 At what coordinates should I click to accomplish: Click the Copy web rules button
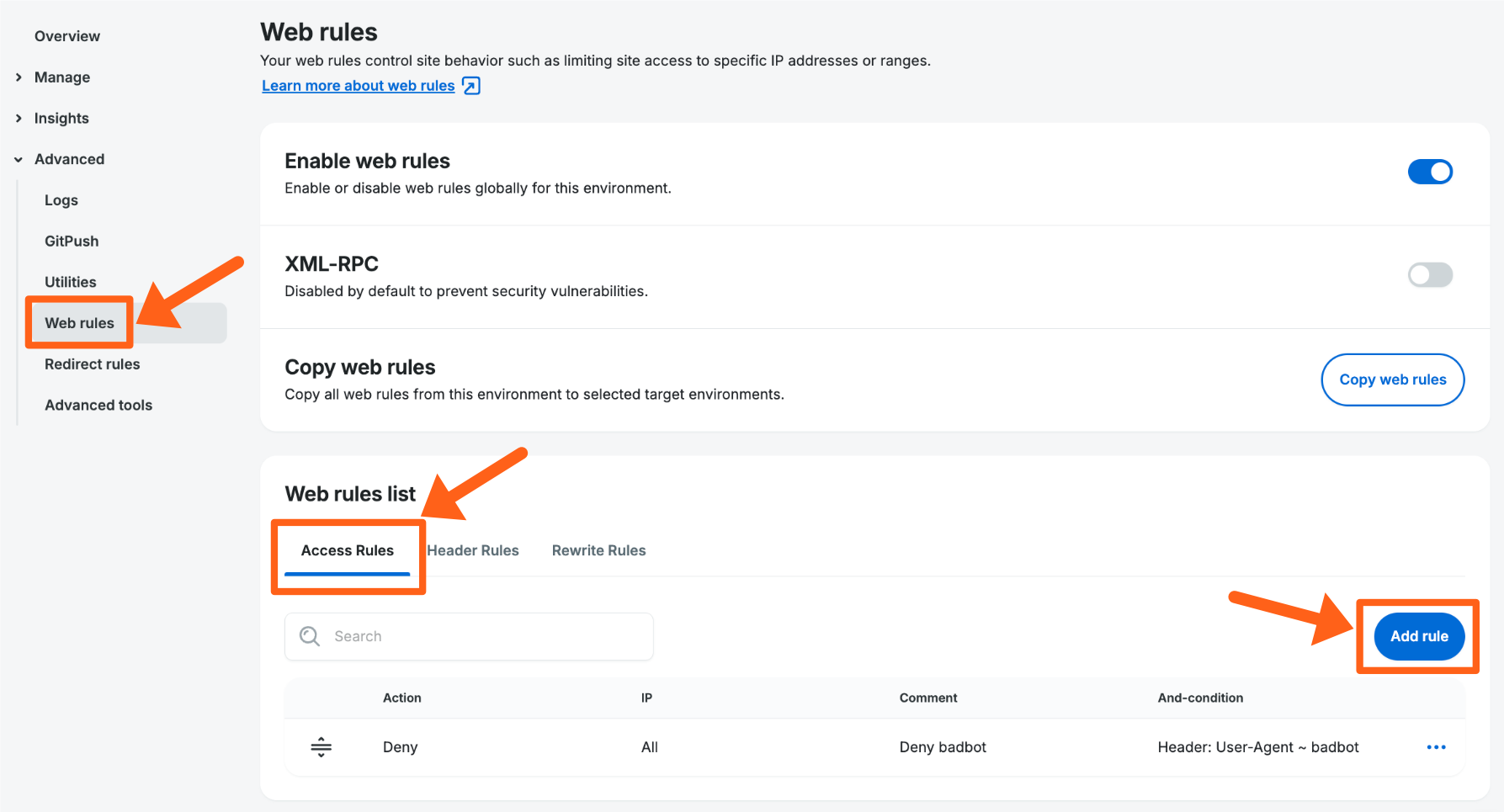[x=1392, y=379]
